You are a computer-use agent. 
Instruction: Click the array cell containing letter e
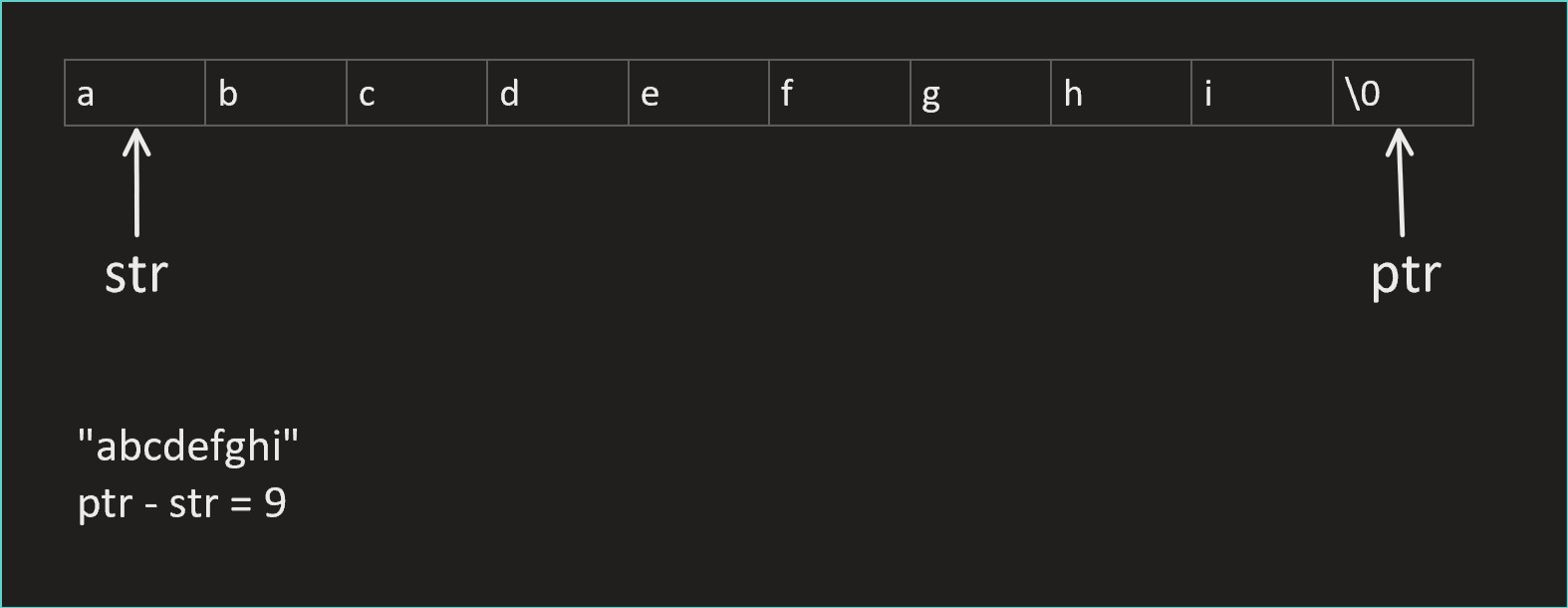[x=698, y=93]
